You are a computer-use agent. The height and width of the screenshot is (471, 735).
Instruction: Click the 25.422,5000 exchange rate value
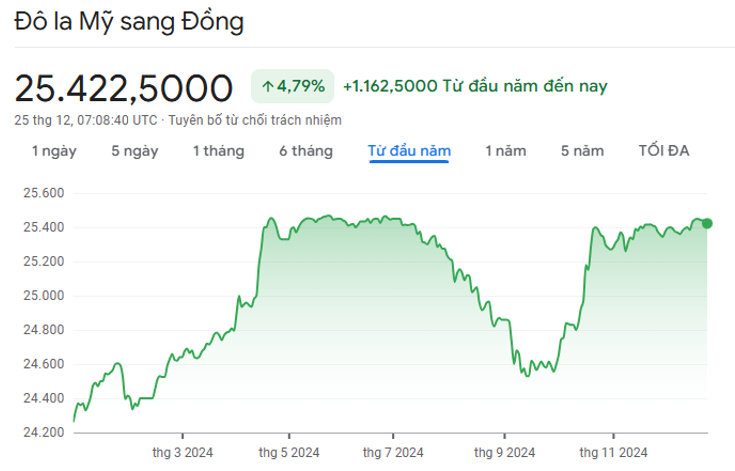[123, 88]
